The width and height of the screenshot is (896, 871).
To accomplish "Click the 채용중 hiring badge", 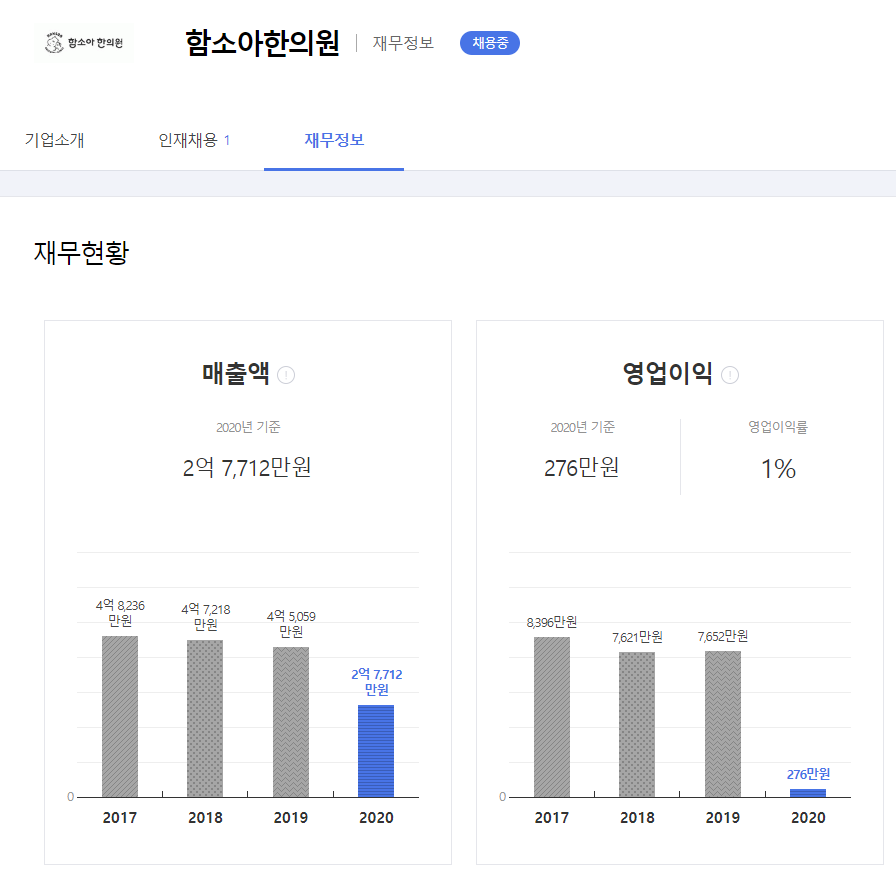I will pos(490,43).
